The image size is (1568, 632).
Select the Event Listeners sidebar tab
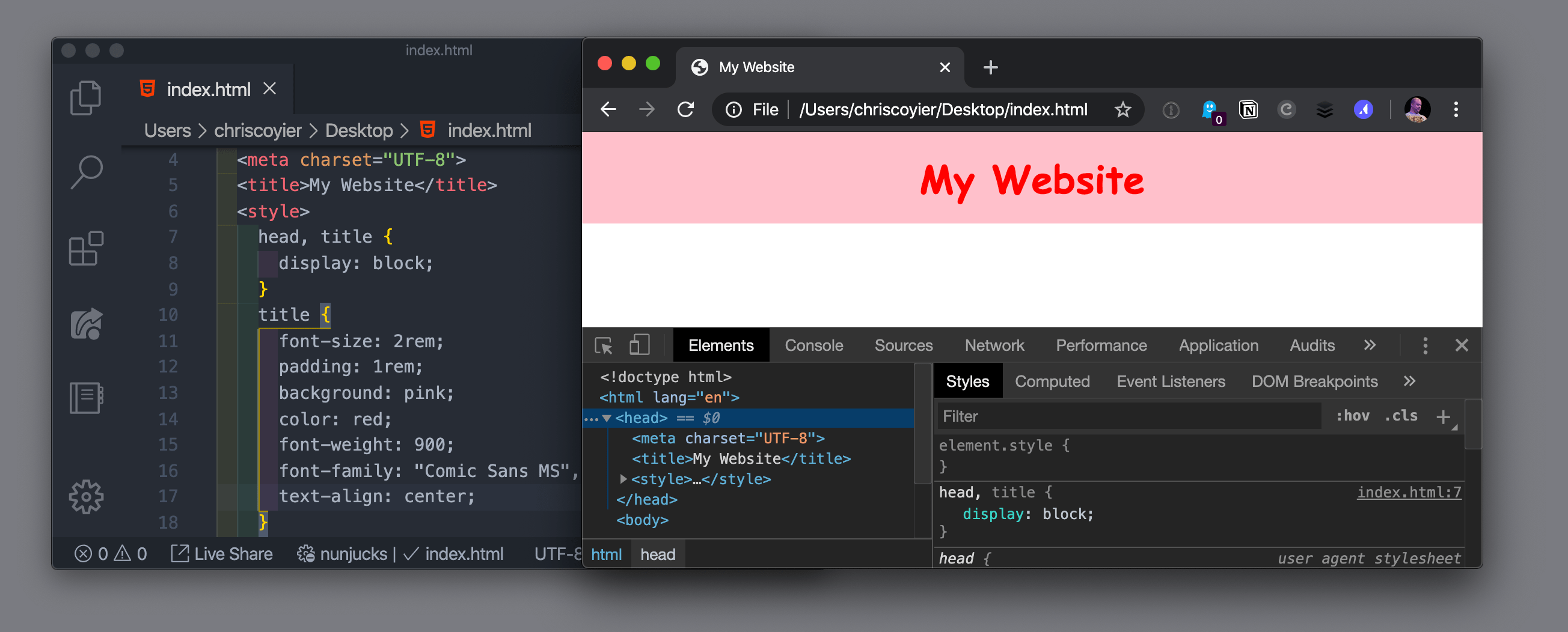pos(1171,381)
